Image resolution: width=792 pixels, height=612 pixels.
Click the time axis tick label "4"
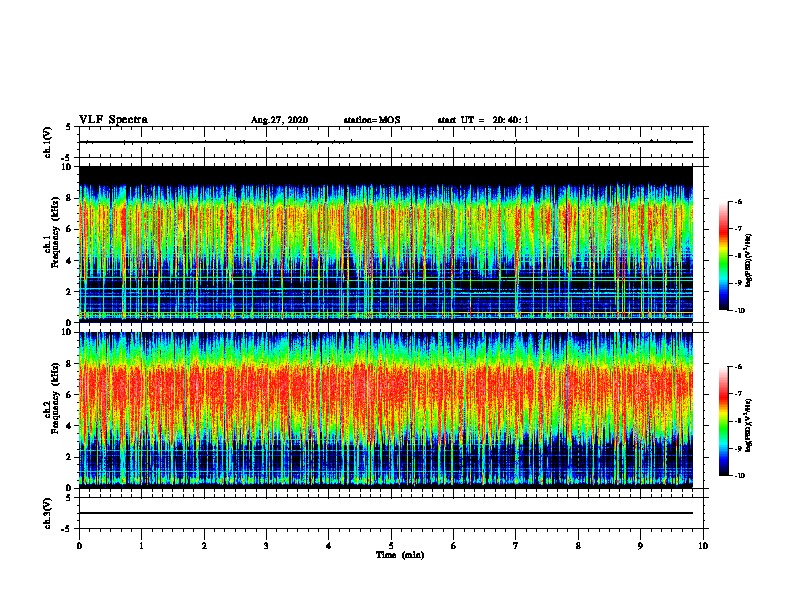[x=329, y=546]
